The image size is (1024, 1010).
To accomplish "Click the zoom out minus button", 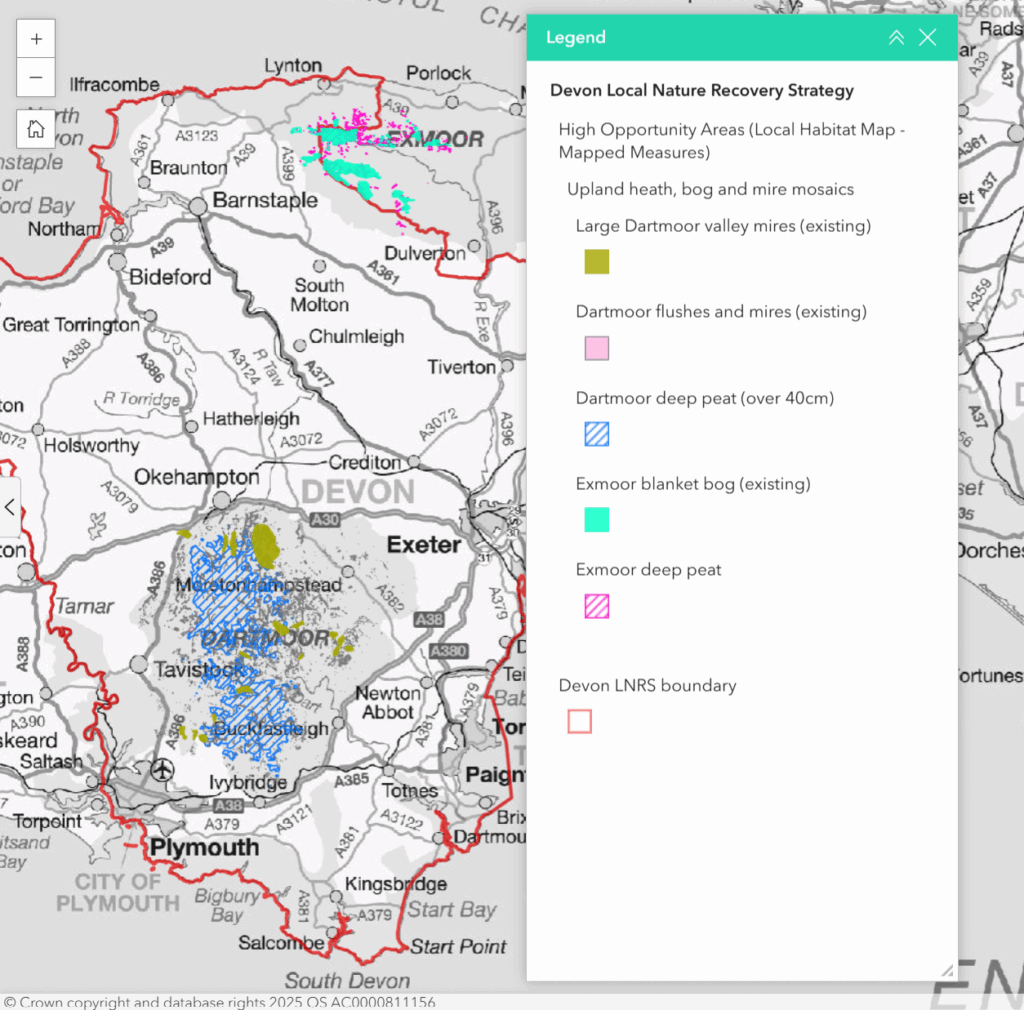I will tap(36, 77).
